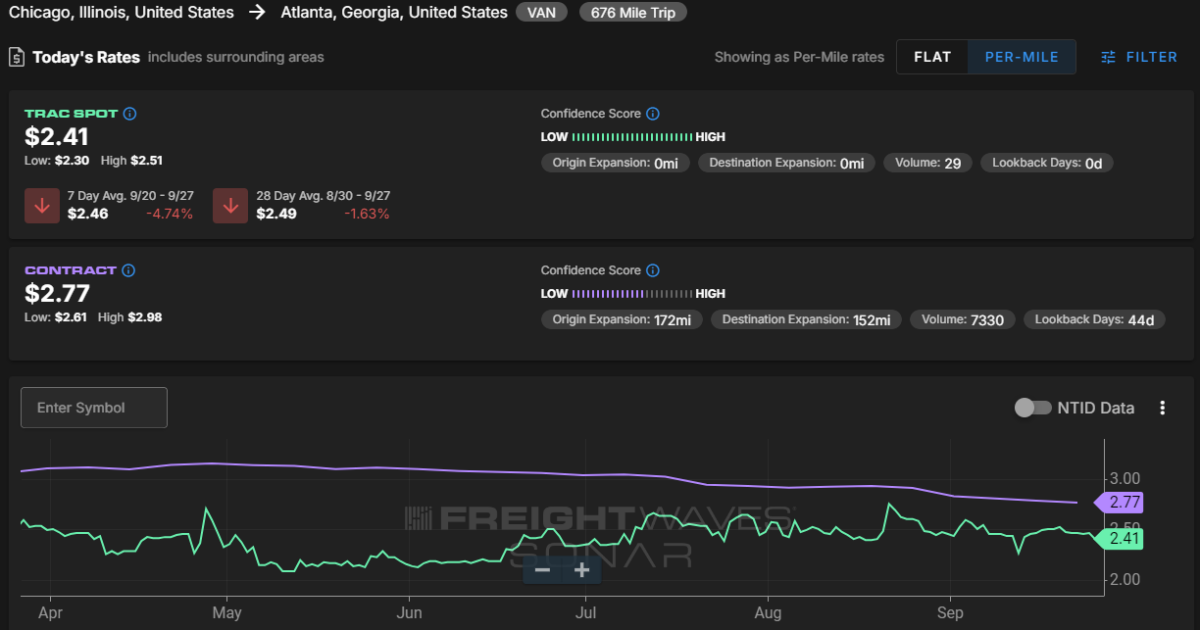Open the FILTER options
The height and width of the screenshot is (630, 1200).
point(1139,57)
